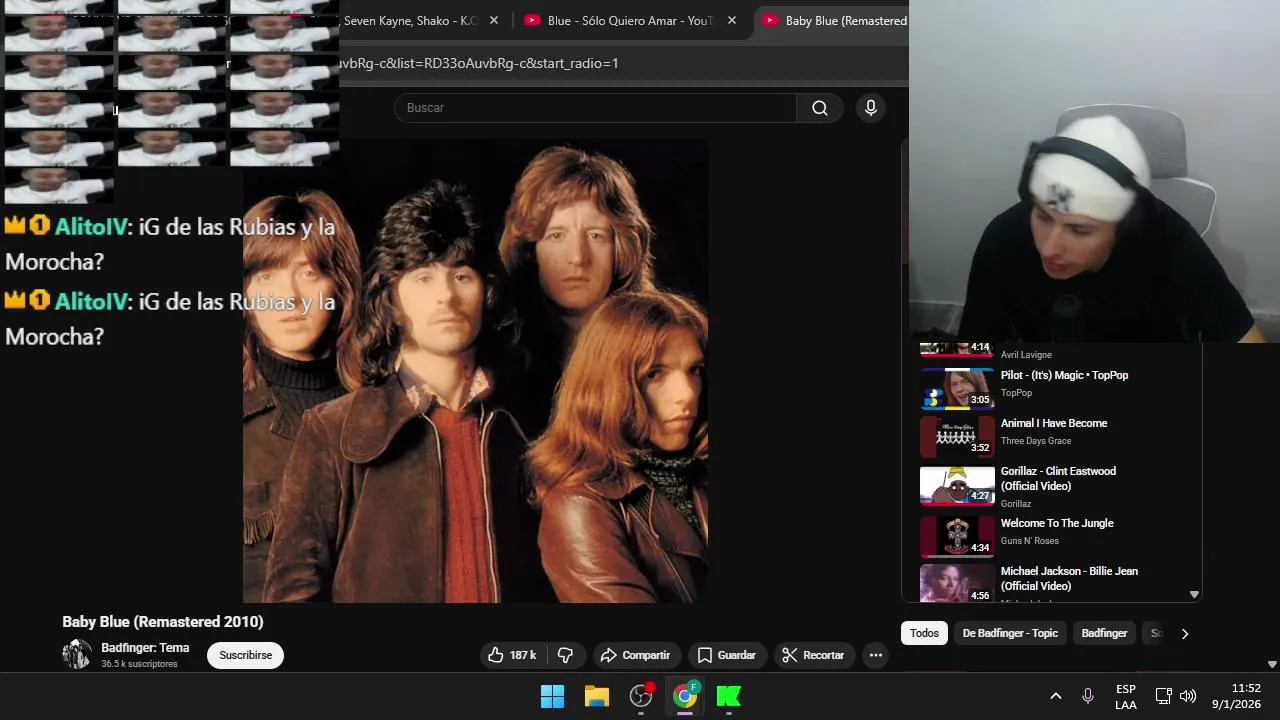Open the Billie Jean video thumbnail
The width and height of the screenshot is (1280, 720).
(x=957, y=583)
